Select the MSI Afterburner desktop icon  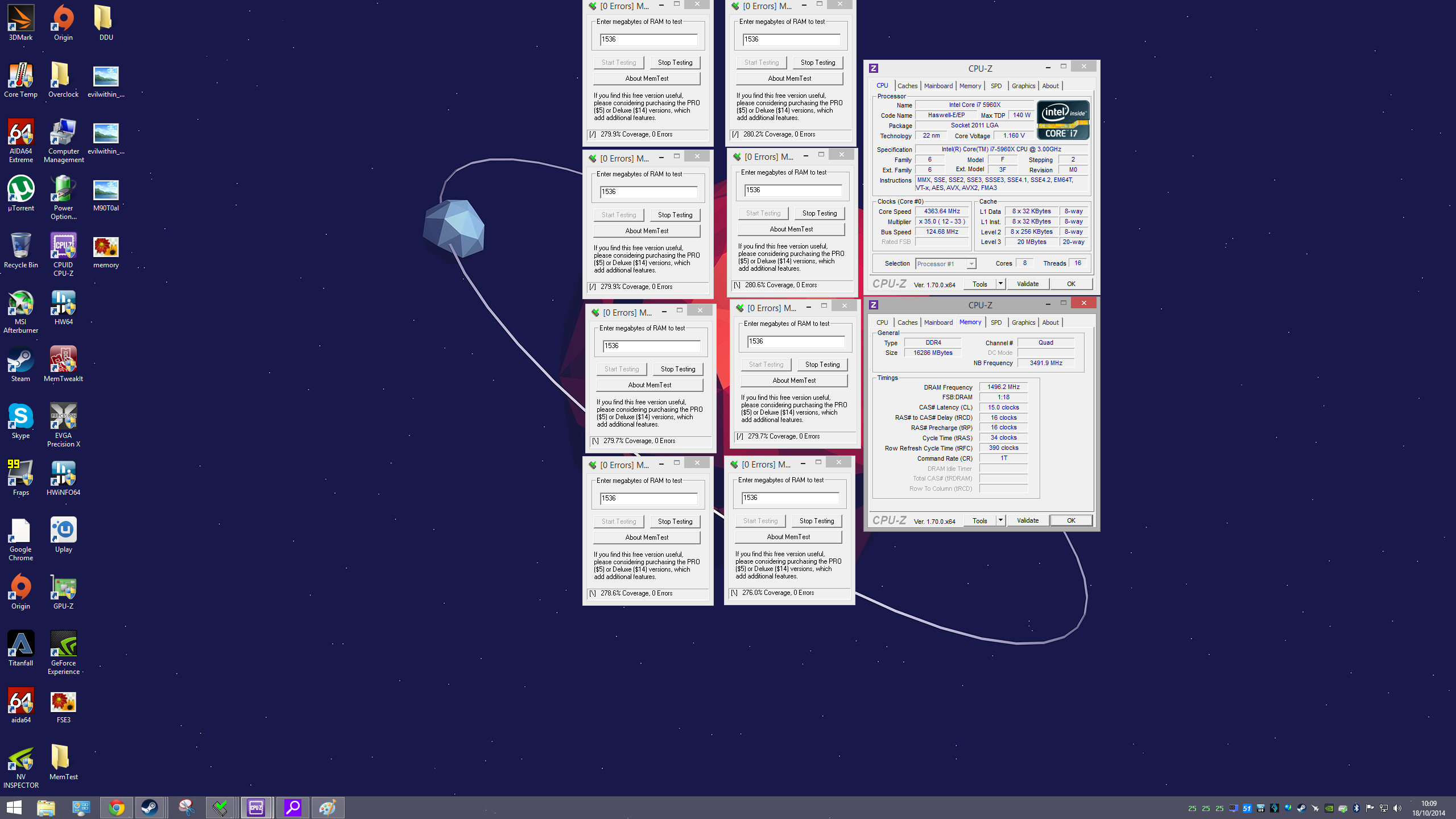[20, 311]
